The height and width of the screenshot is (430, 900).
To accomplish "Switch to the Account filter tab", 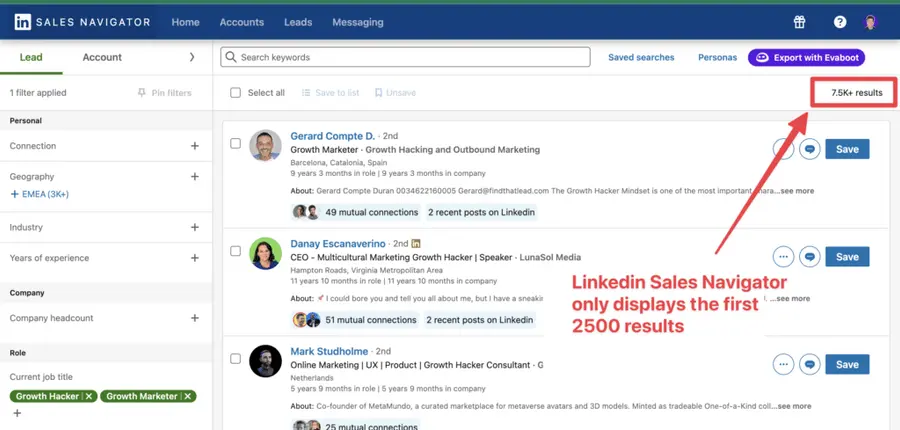I will coord(102,57).
